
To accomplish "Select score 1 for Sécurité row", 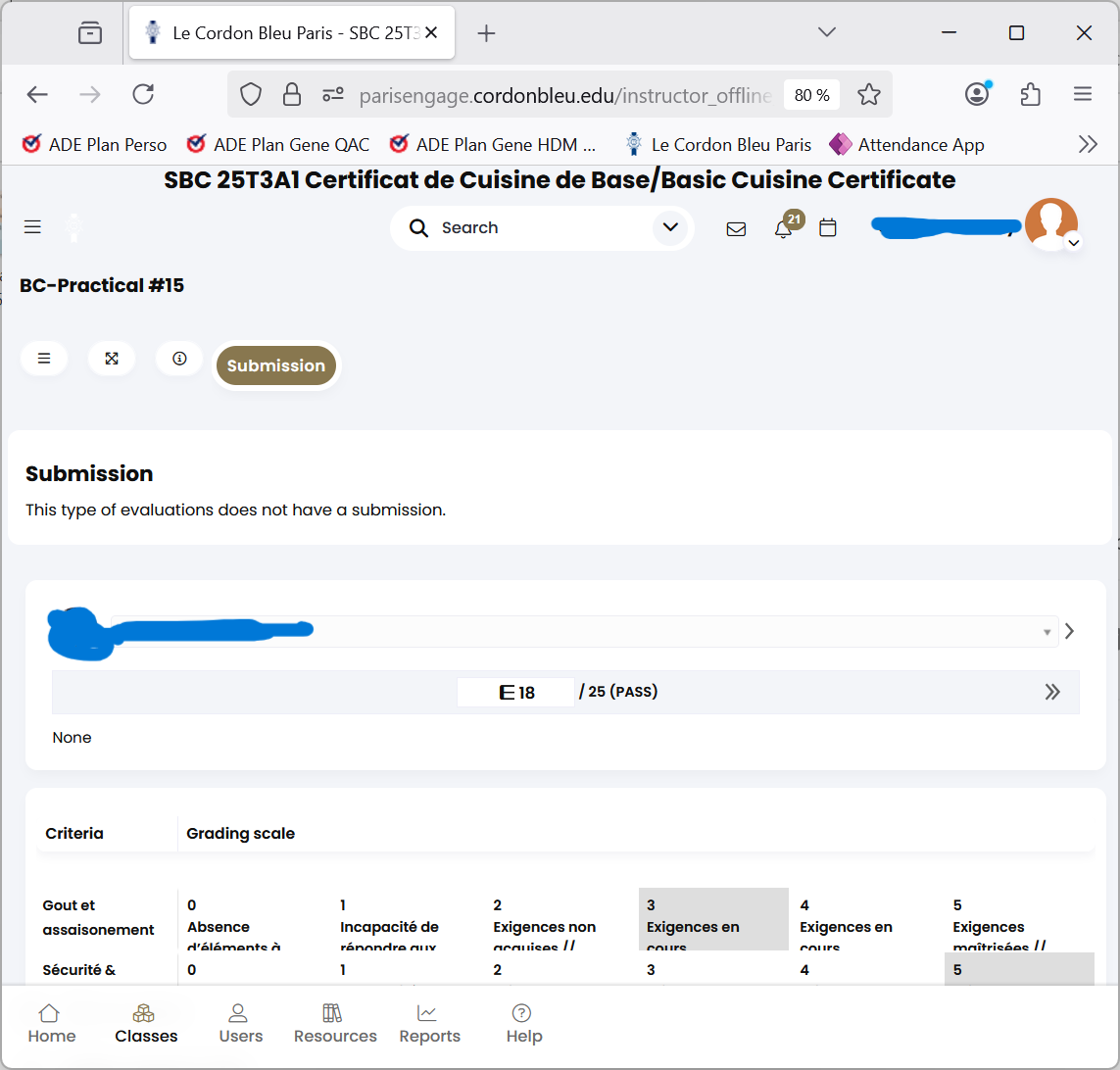I will click(408, 969).
